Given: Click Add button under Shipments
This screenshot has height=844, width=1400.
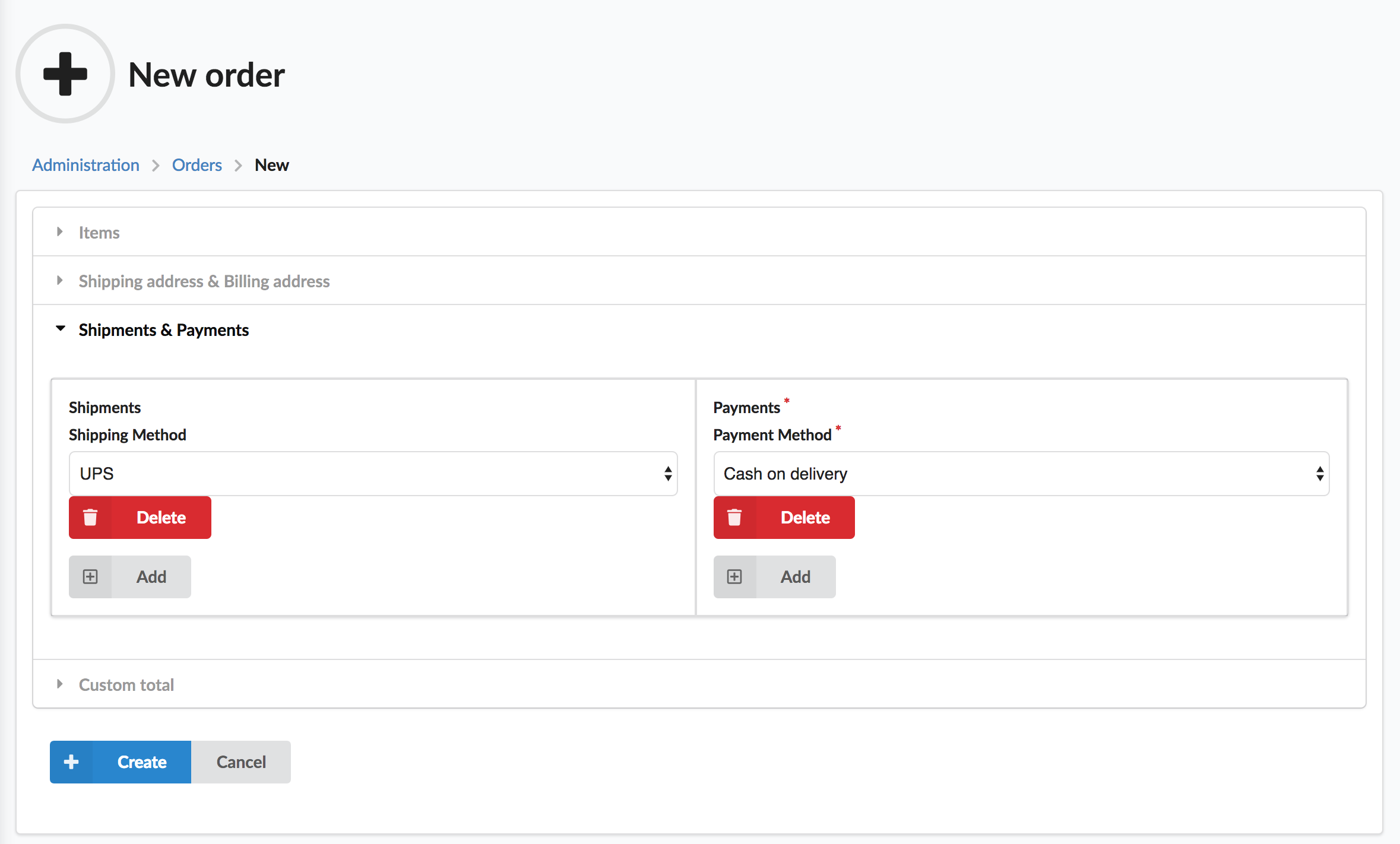Looking at the screenshot, I should 130,577.
